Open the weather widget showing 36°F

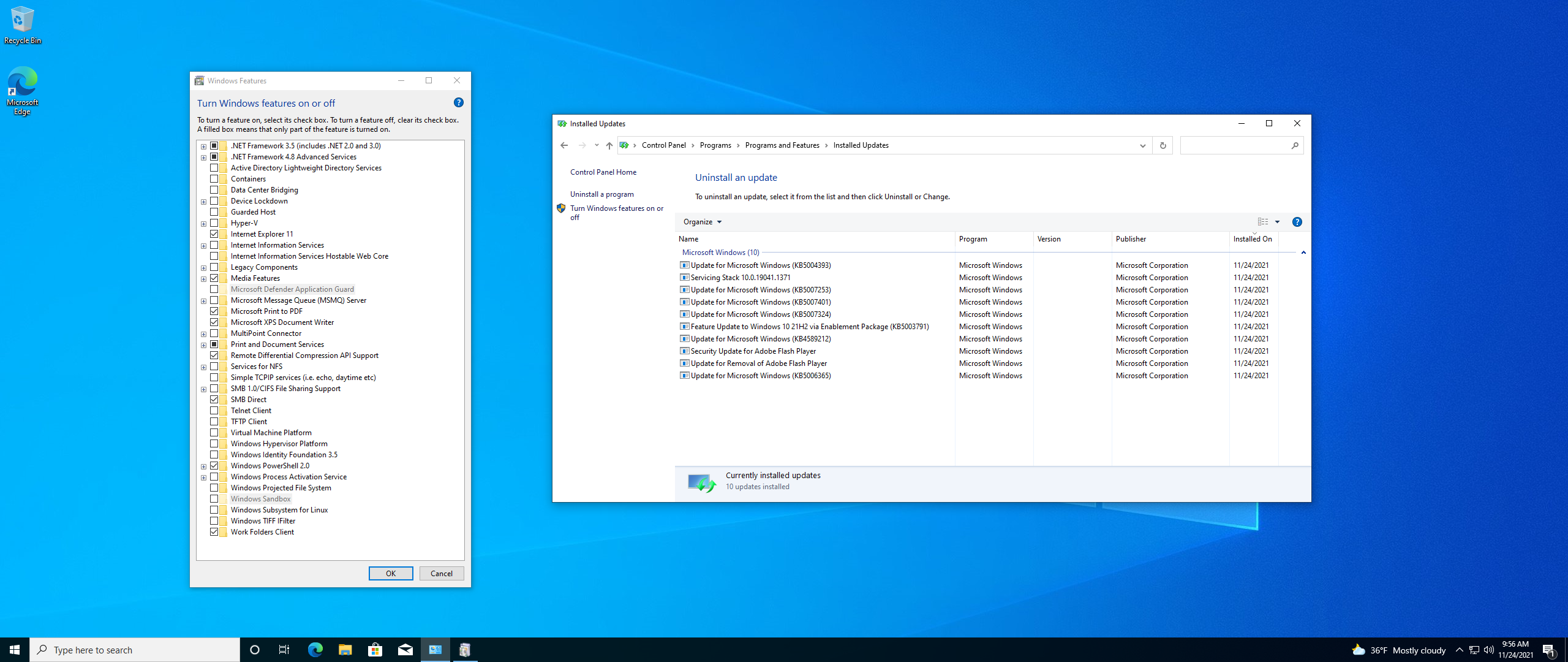click(1398, 650)
